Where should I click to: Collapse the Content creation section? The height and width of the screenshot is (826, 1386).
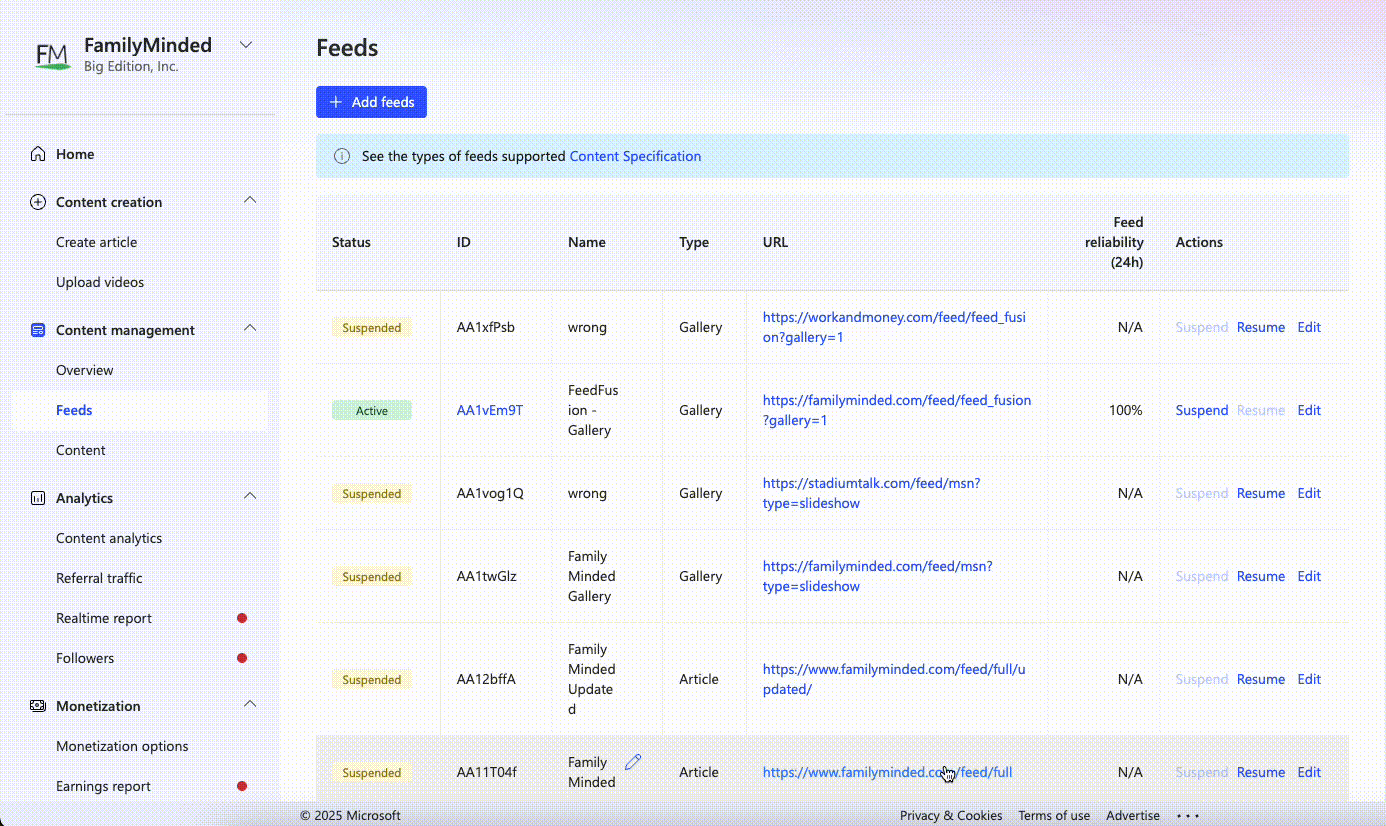(250, 200)
